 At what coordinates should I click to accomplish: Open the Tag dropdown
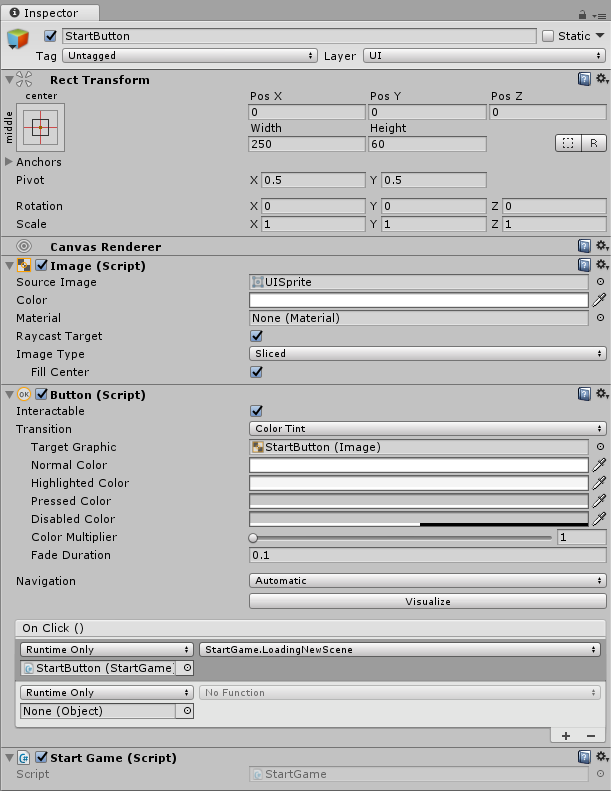[x=190, y=55]
